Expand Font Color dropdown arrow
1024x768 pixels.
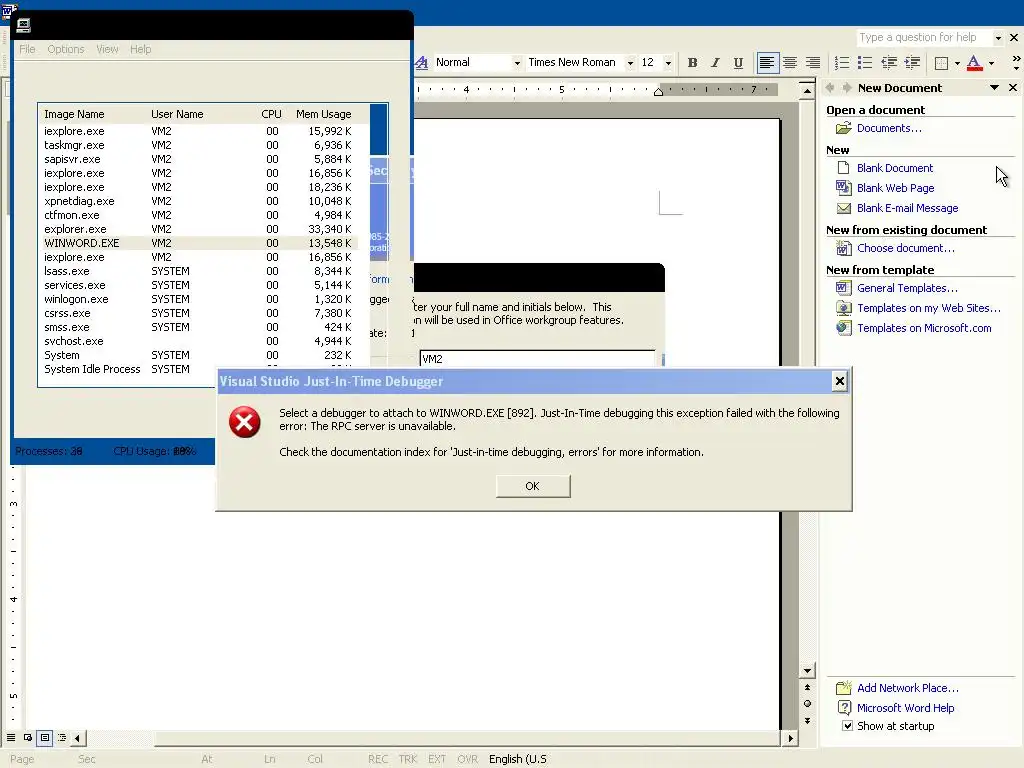point(991,63)
